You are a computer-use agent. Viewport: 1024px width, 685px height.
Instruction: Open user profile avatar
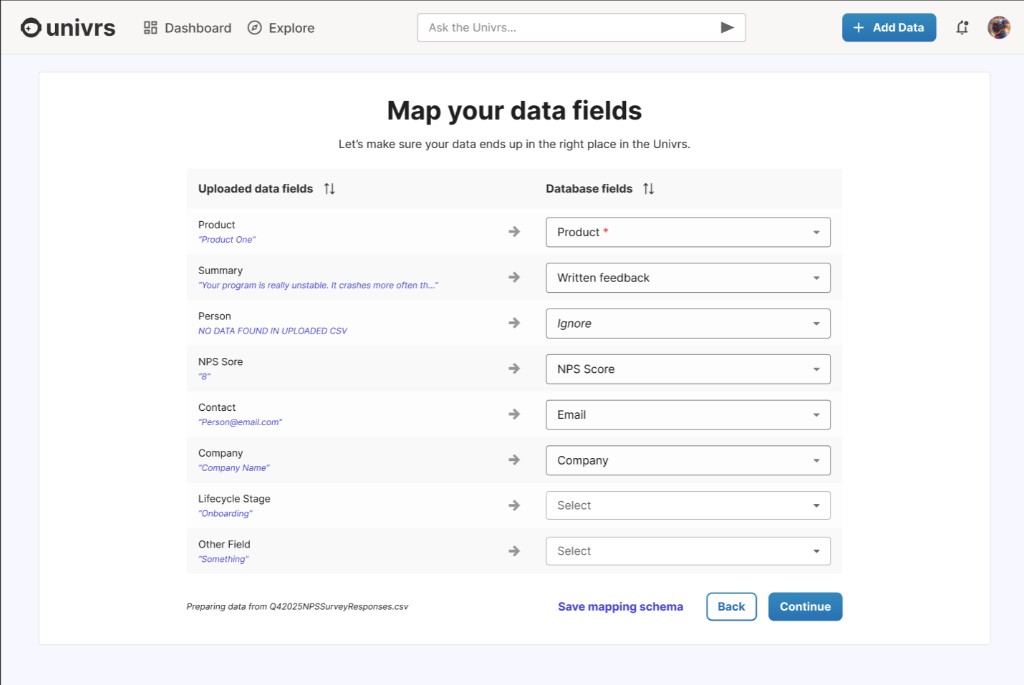click(999, 27)
